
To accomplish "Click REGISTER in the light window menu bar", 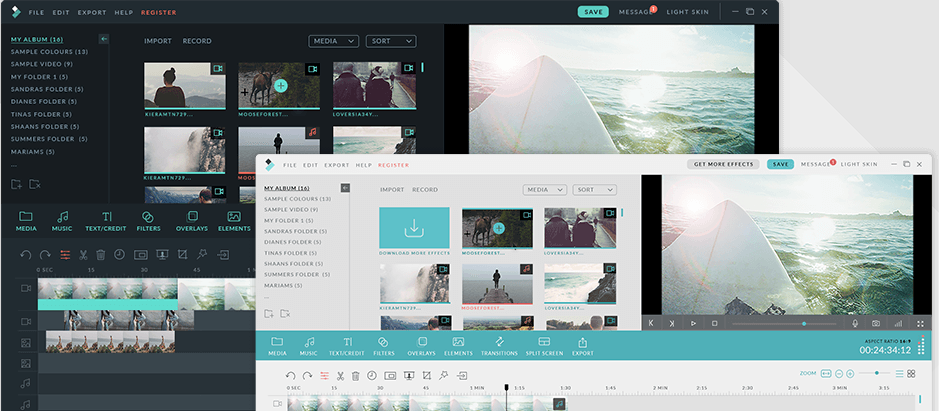I will [x=393, y=165].
